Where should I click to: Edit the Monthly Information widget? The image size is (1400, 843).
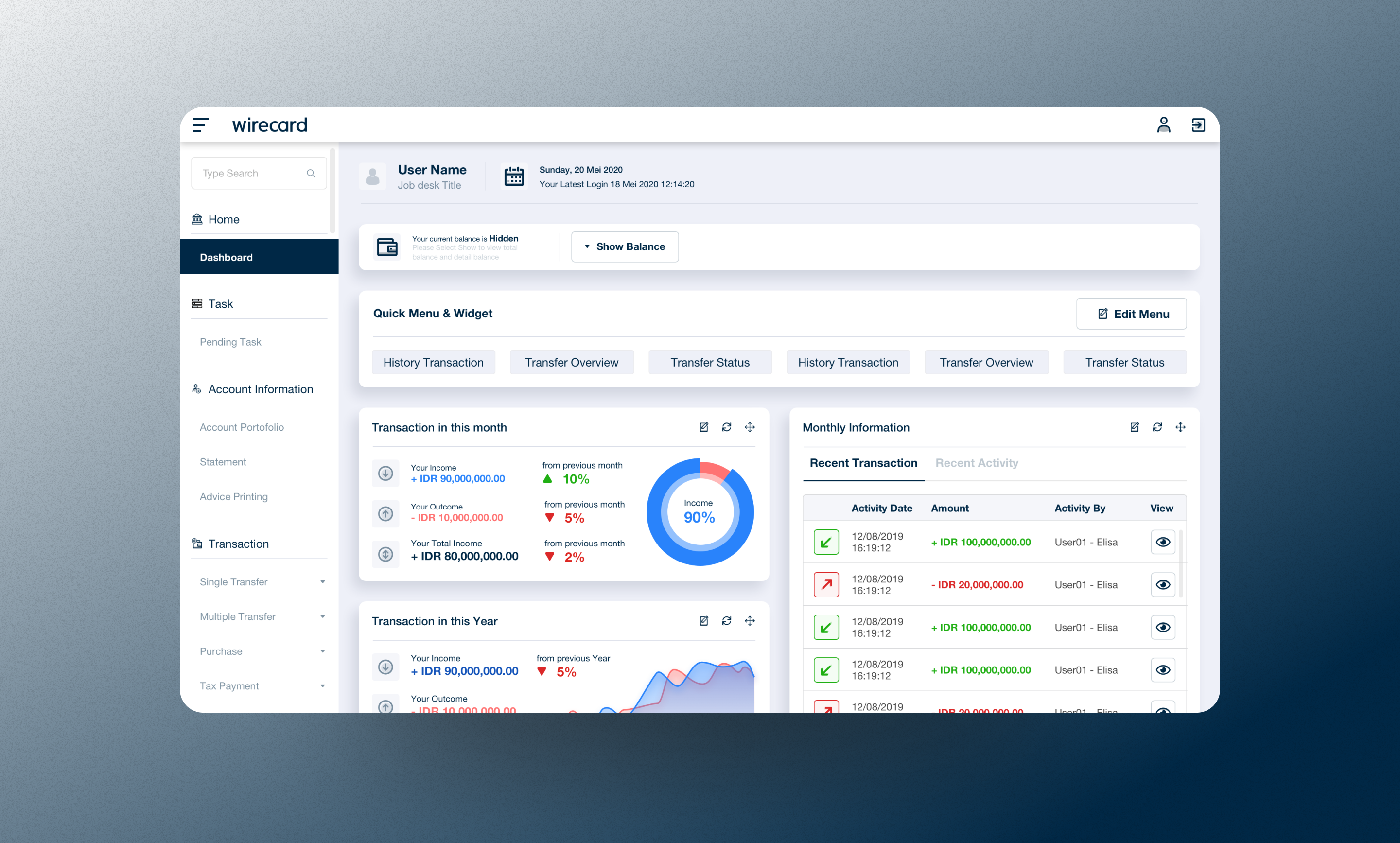click(x=1134, y=427)
